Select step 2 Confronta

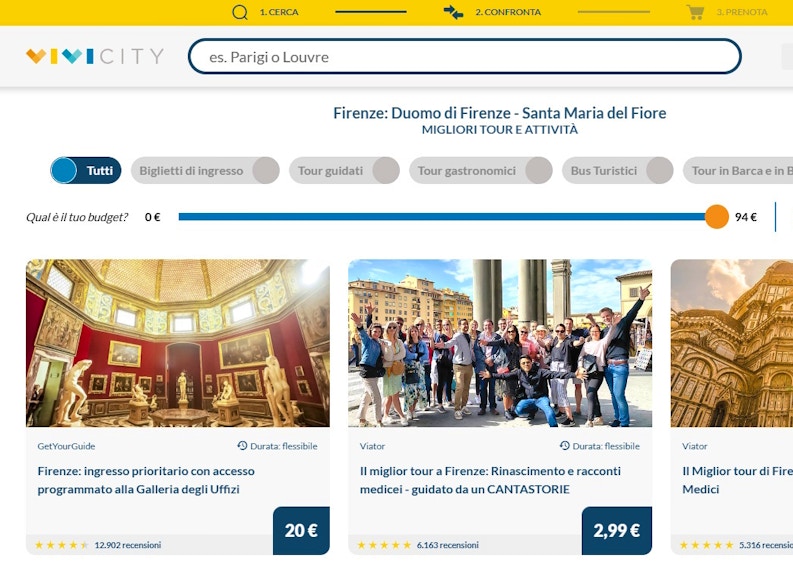(x=507, y=12)
